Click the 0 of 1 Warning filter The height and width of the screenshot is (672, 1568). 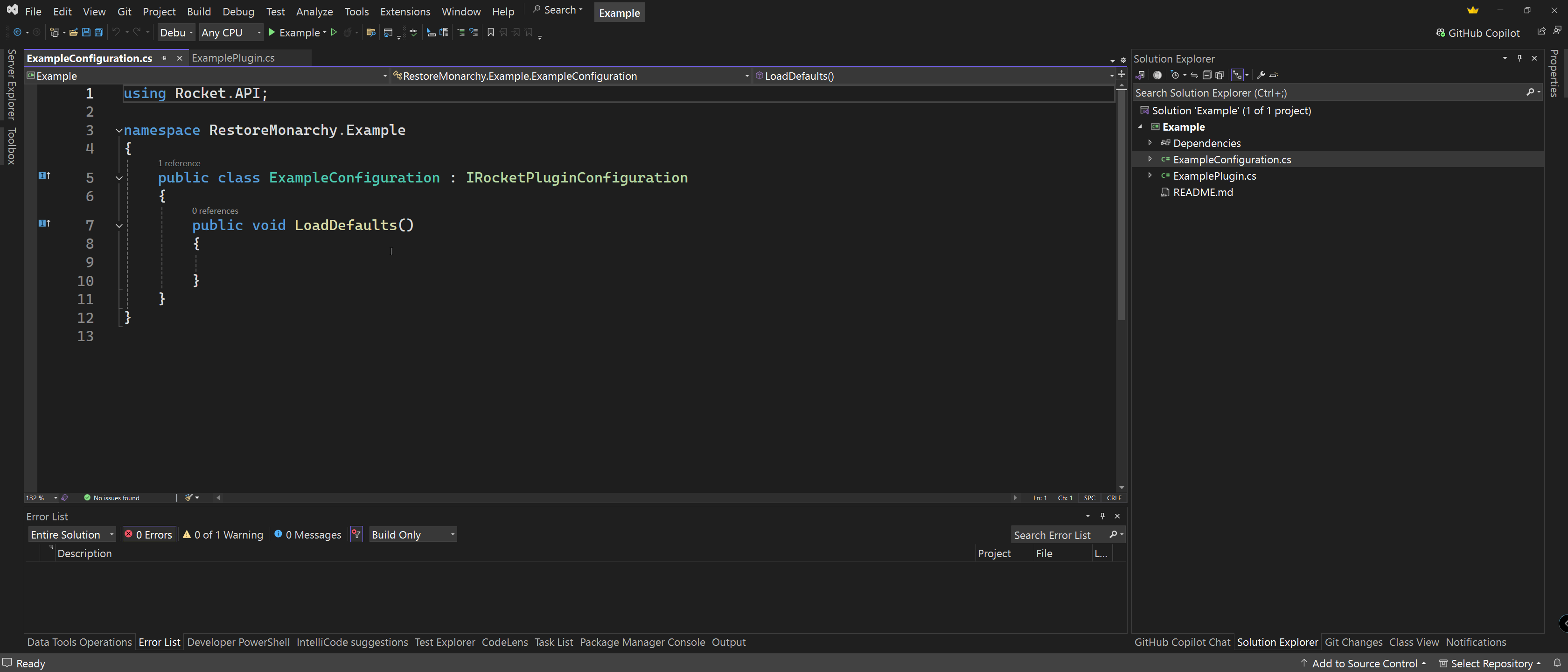pos(223,534)
